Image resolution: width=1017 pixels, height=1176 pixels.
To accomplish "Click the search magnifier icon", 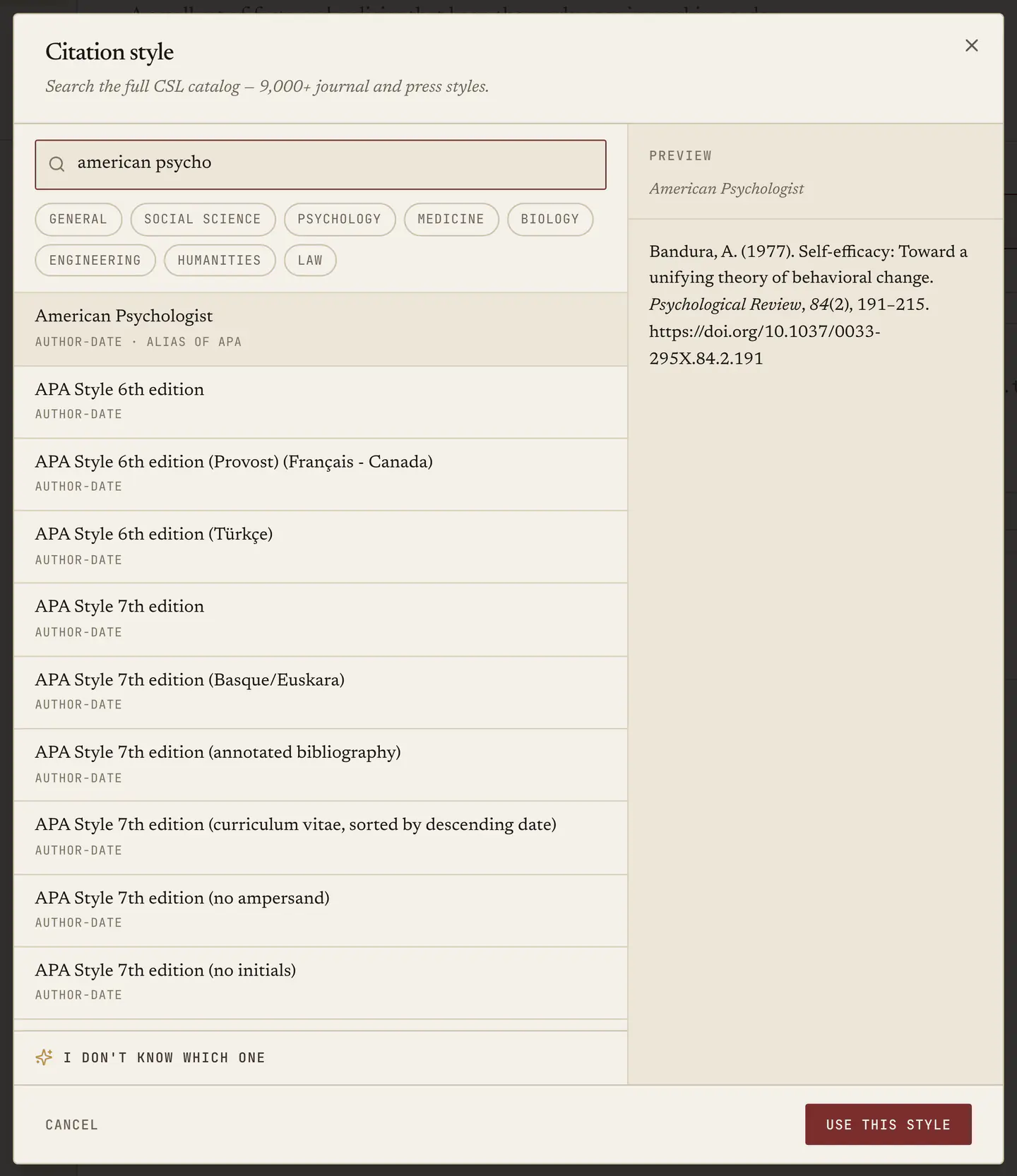I will [57, 164].
